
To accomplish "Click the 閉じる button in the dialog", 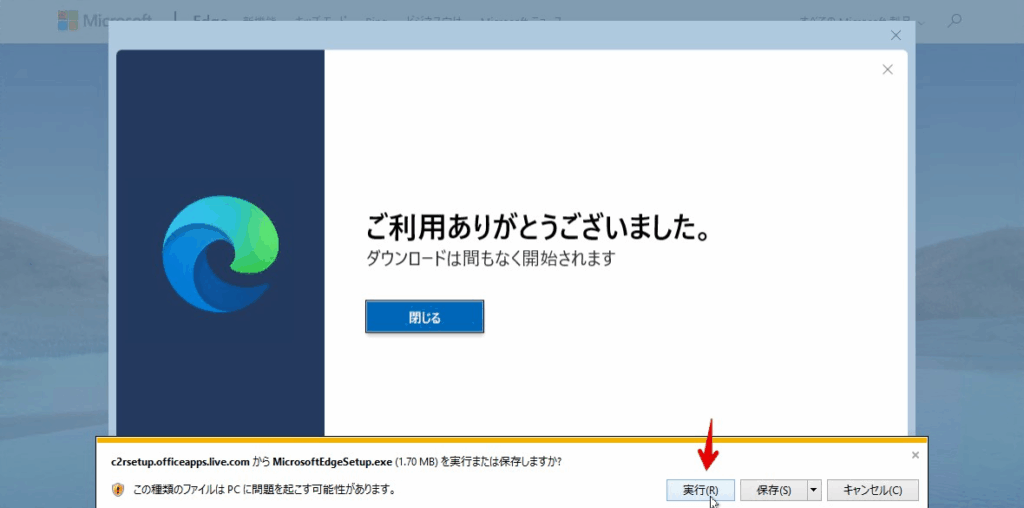I will [x=424, y=317].
